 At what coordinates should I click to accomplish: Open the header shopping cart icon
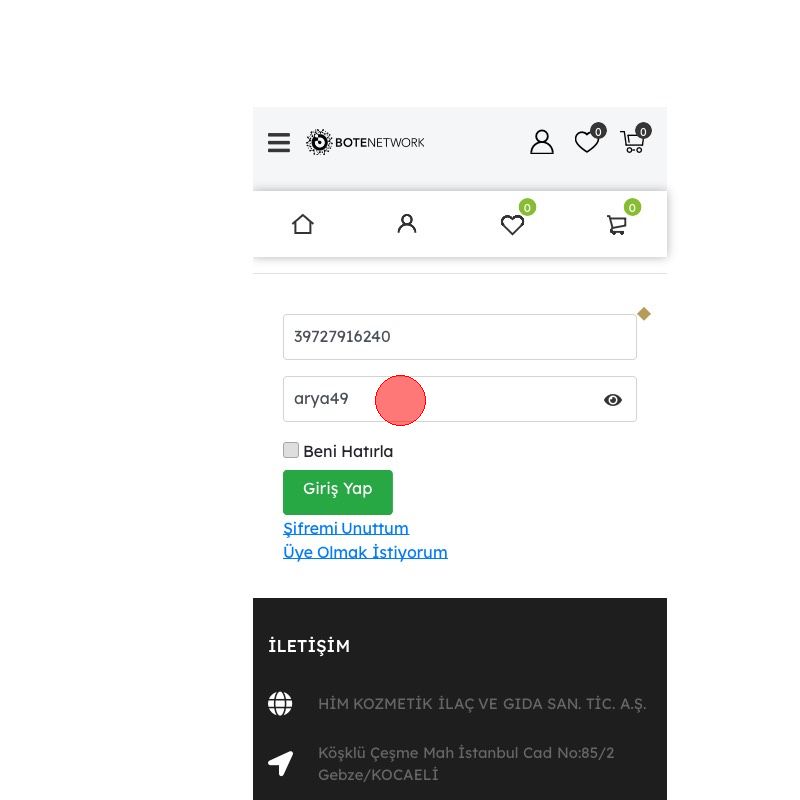[635, 138]
